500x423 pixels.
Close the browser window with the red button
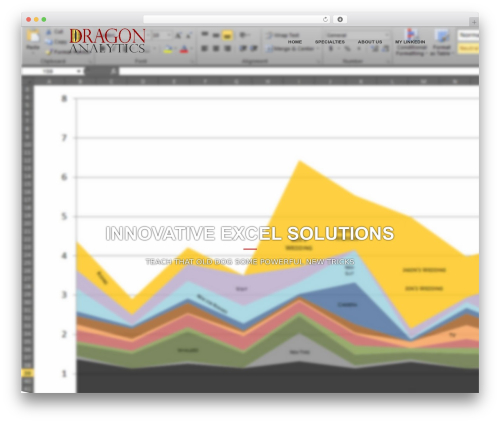29,19
